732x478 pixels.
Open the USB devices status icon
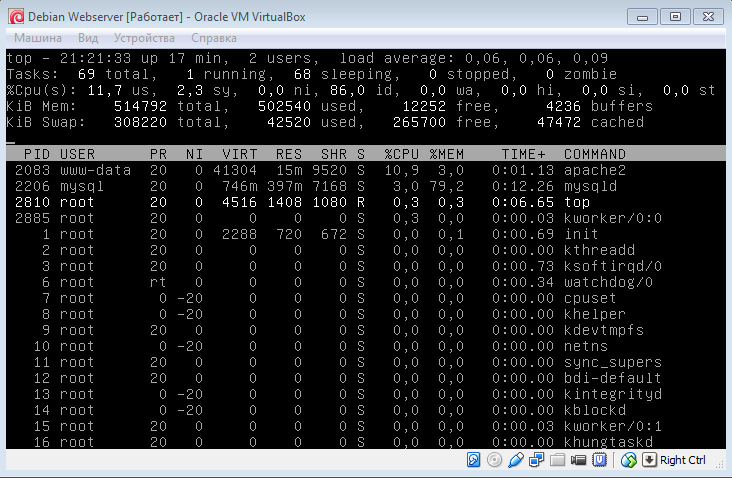(515, 460)
